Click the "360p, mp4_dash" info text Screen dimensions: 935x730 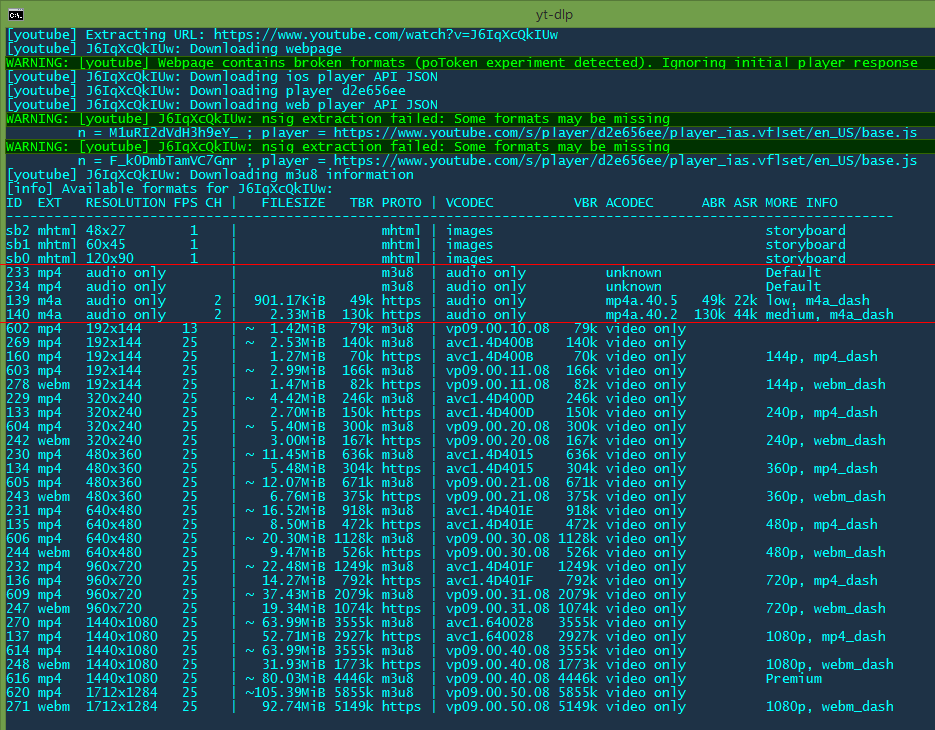tap(822, 469)
